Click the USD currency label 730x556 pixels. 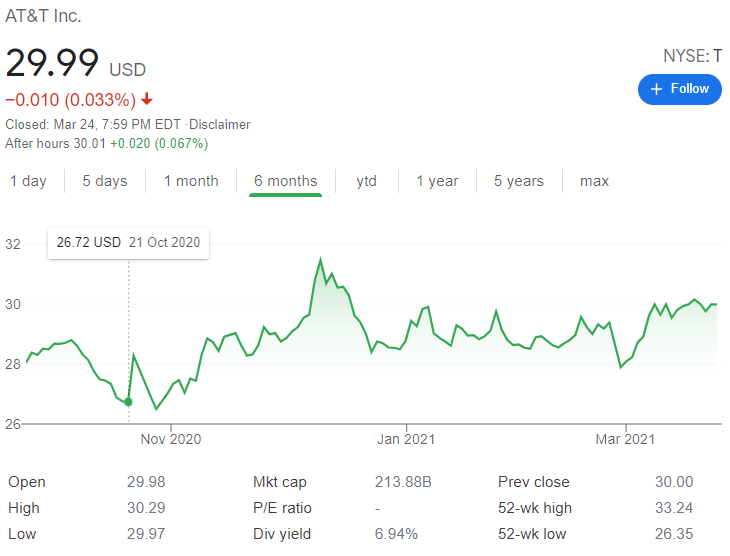pyautogui.click(x=128, y=70)
